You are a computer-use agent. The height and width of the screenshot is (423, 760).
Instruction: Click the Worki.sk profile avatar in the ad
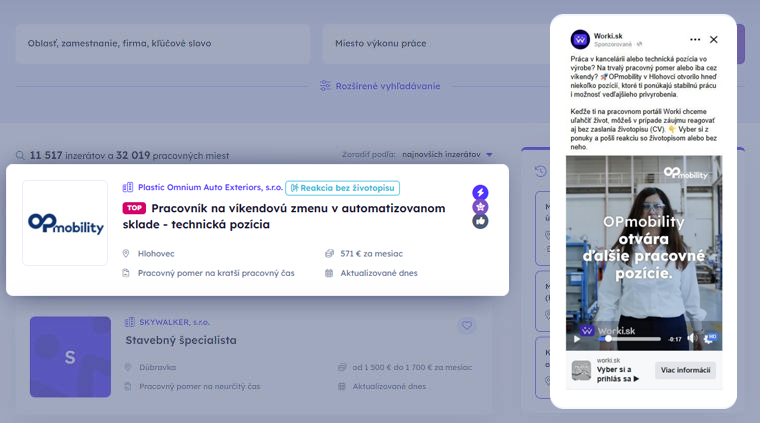[x=580, y=40]
